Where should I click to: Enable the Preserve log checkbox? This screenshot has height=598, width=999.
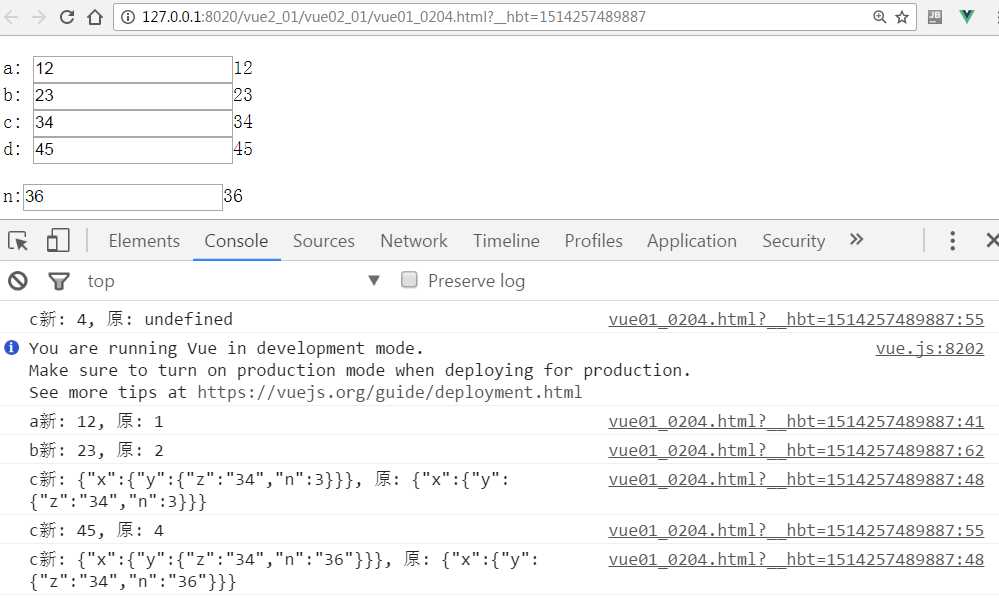click(x=409, y=280)
